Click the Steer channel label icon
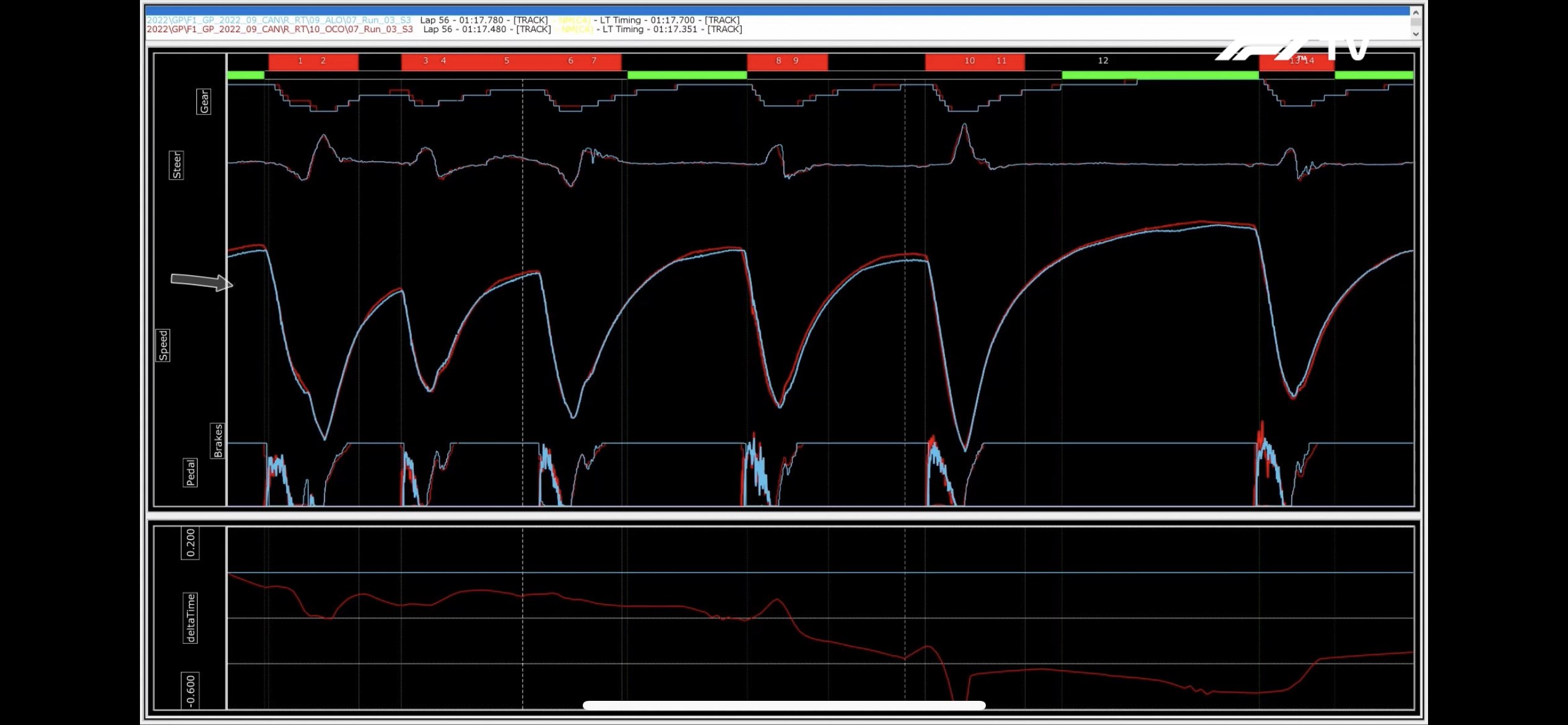Image resolution: width=1568 pixels, height=725 pixels. [x=177, y=164]
